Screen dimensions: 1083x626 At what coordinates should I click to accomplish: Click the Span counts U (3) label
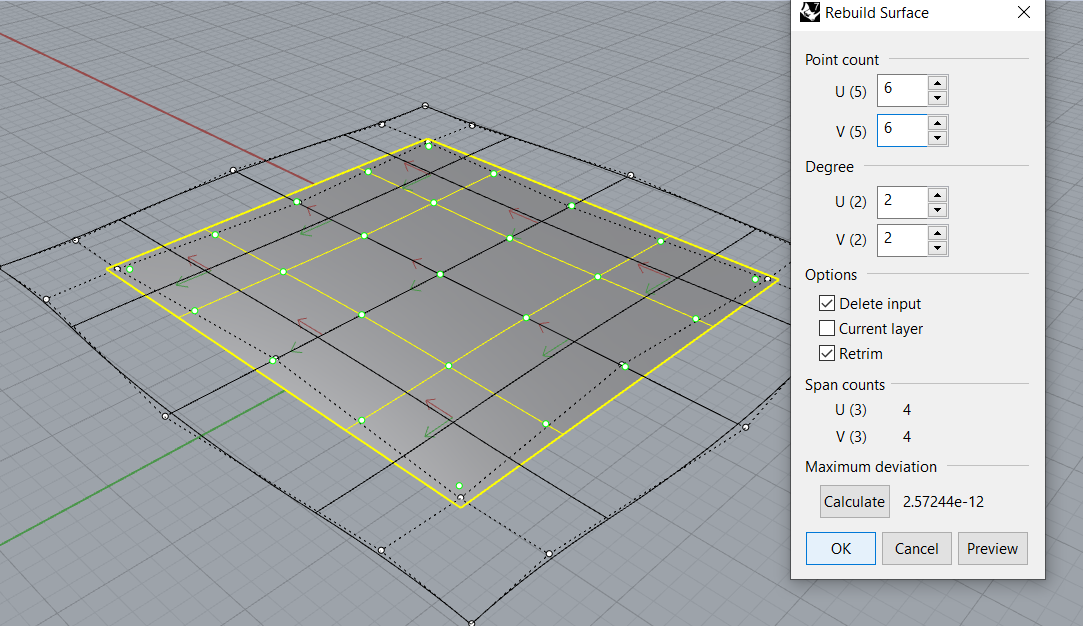tap(851, 410)
